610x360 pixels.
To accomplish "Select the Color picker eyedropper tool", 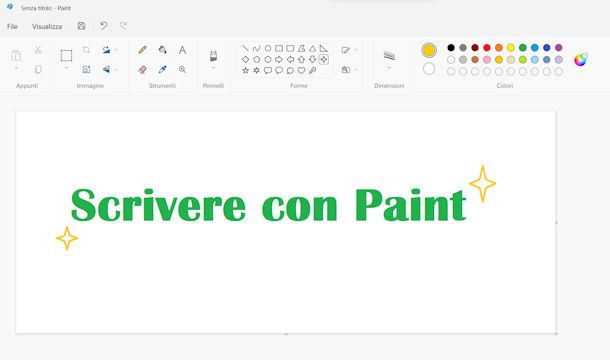I will (163, 70).
